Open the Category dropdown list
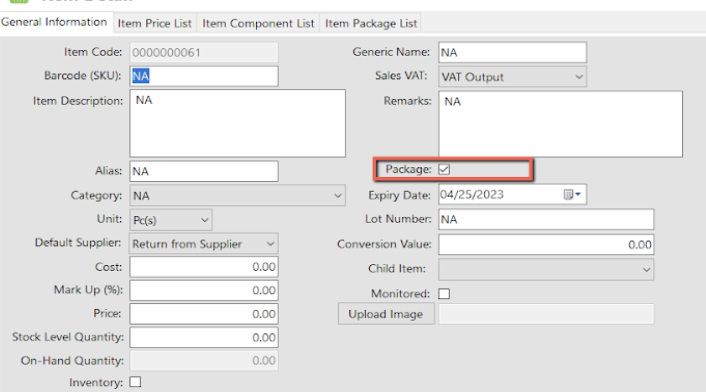This screenshot has height=392, width=706. coord(237,196)
